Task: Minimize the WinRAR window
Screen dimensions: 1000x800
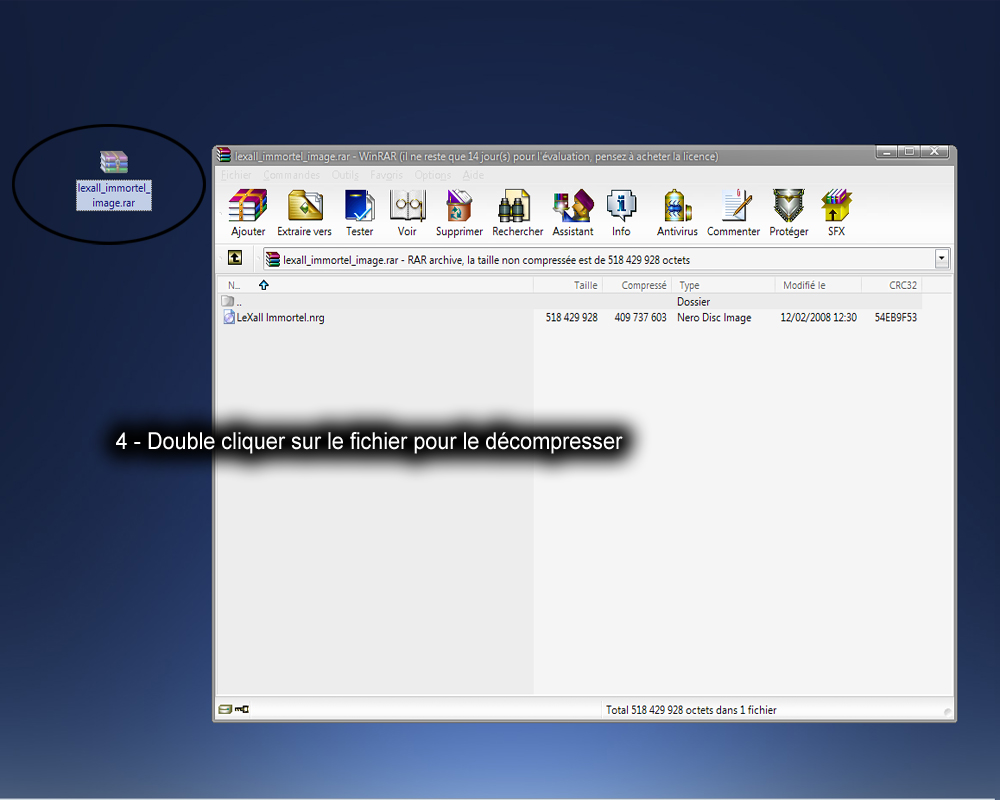Action: pyautogui.click(x=886, y=152)
